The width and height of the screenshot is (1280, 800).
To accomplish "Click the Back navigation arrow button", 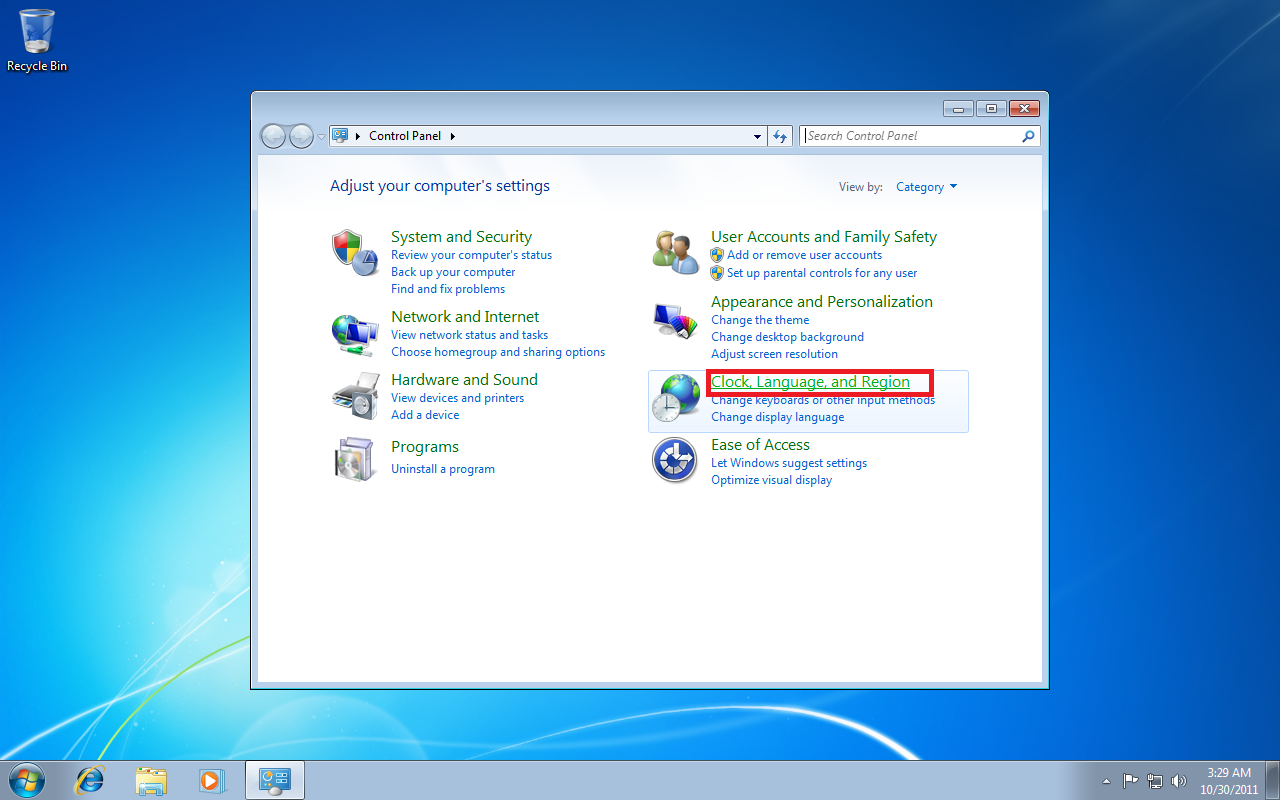I will 273,136.
